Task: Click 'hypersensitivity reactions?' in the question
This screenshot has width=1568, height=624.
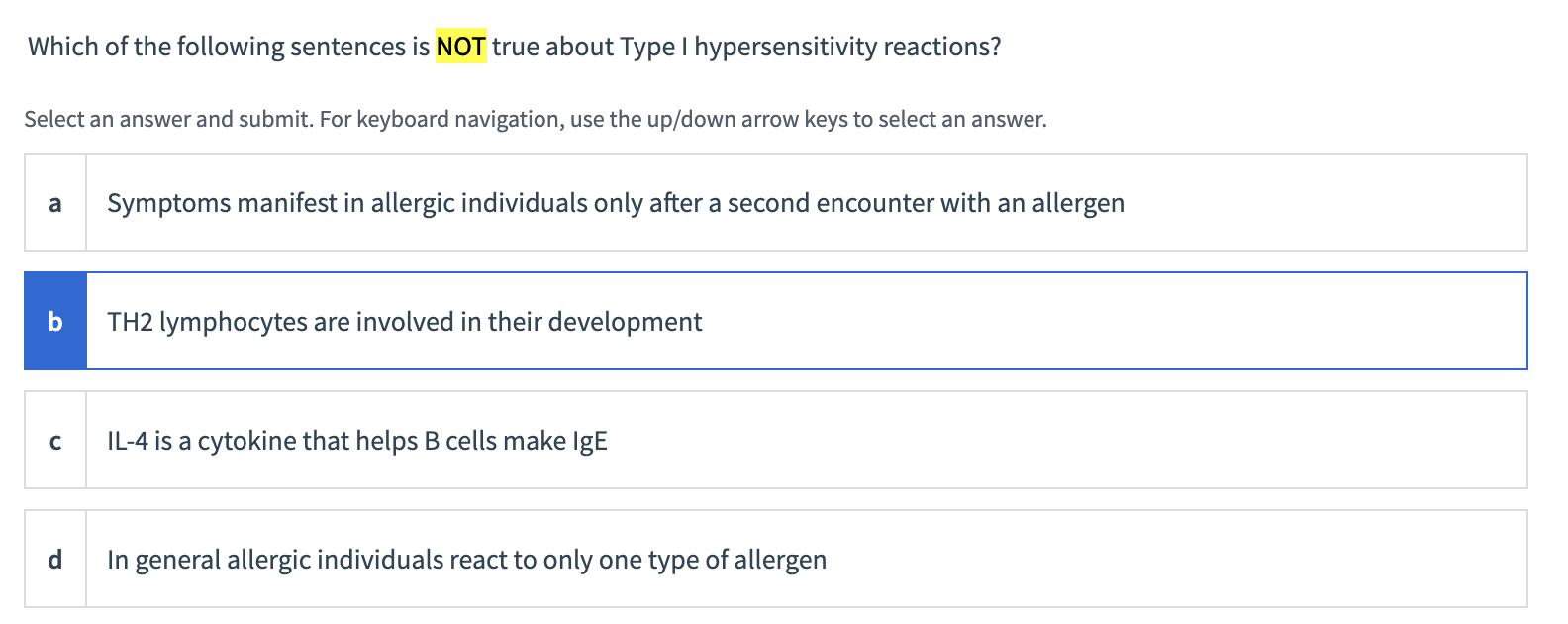Action: coord(847,47)
